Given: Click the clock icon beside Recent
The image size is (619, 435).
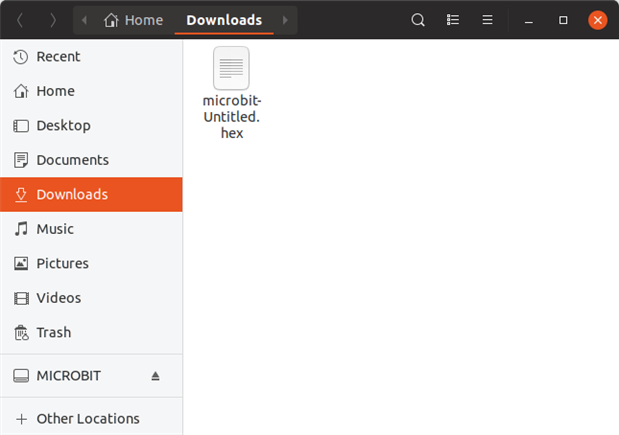Looking at the screenshot, I should tap(21, 57).
